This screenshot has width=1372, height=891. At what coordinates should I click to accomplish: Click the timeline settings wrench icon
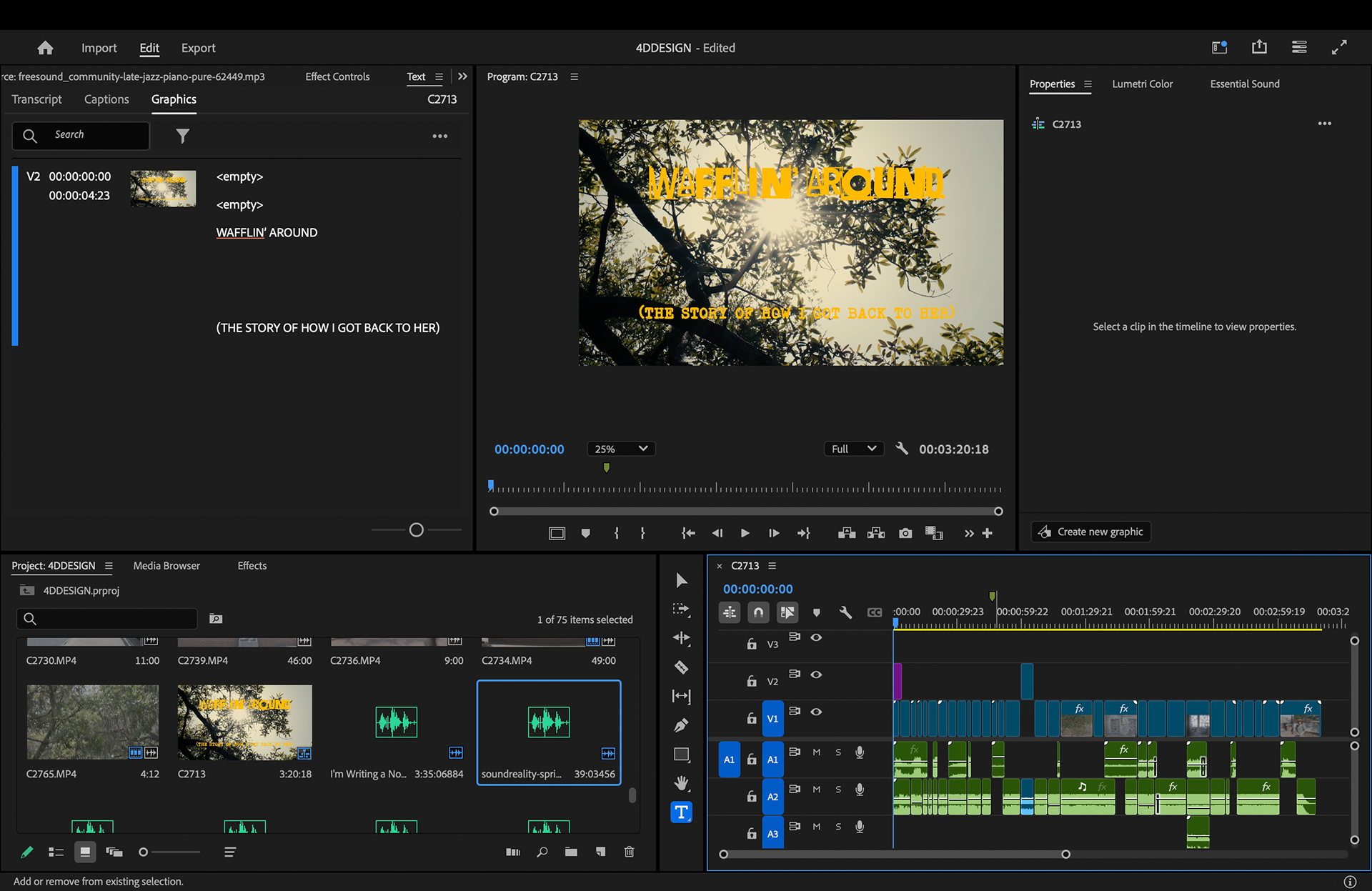[x=845, y=612]
